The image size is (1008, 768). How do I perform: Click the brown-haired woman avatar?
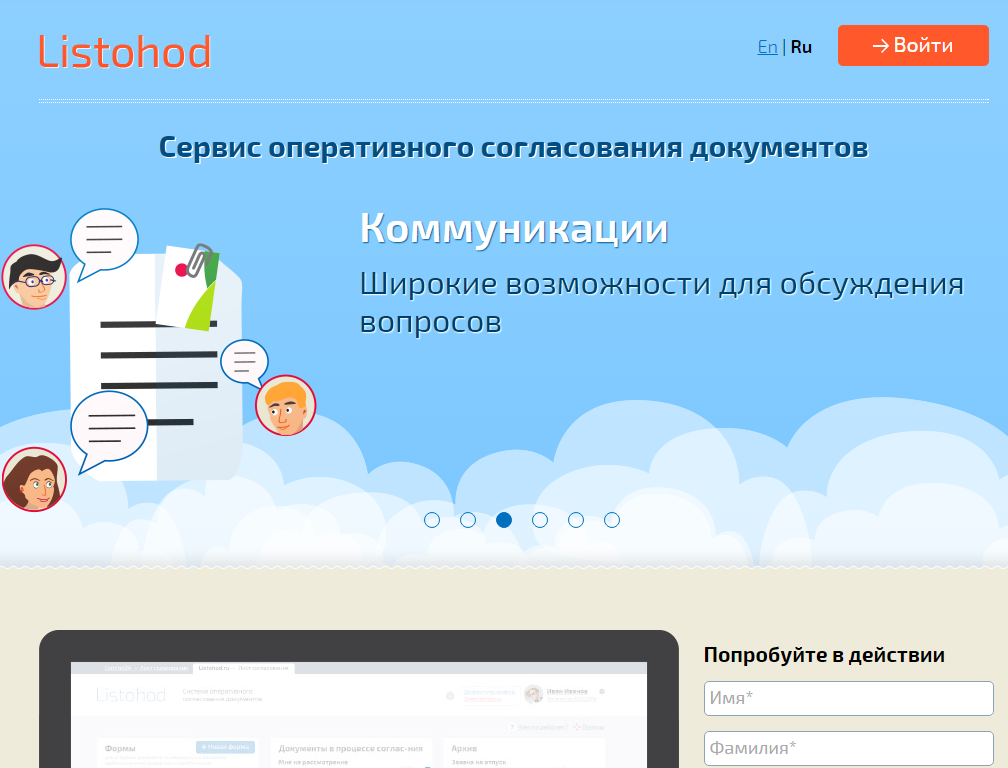[x=34, y=479]
